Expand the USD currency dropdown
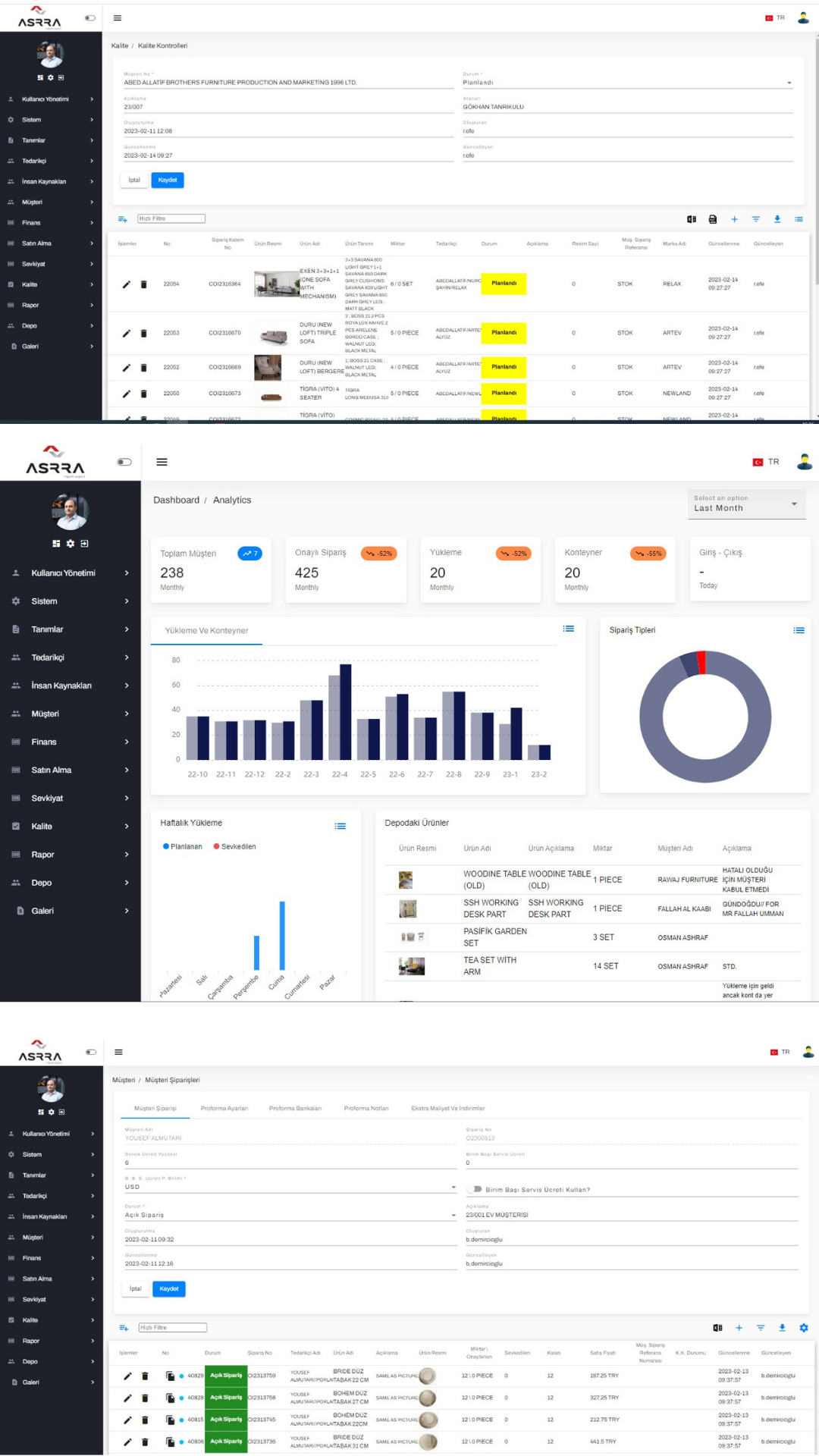This screenshot has width=819, height=1456. pos(290,1187)
